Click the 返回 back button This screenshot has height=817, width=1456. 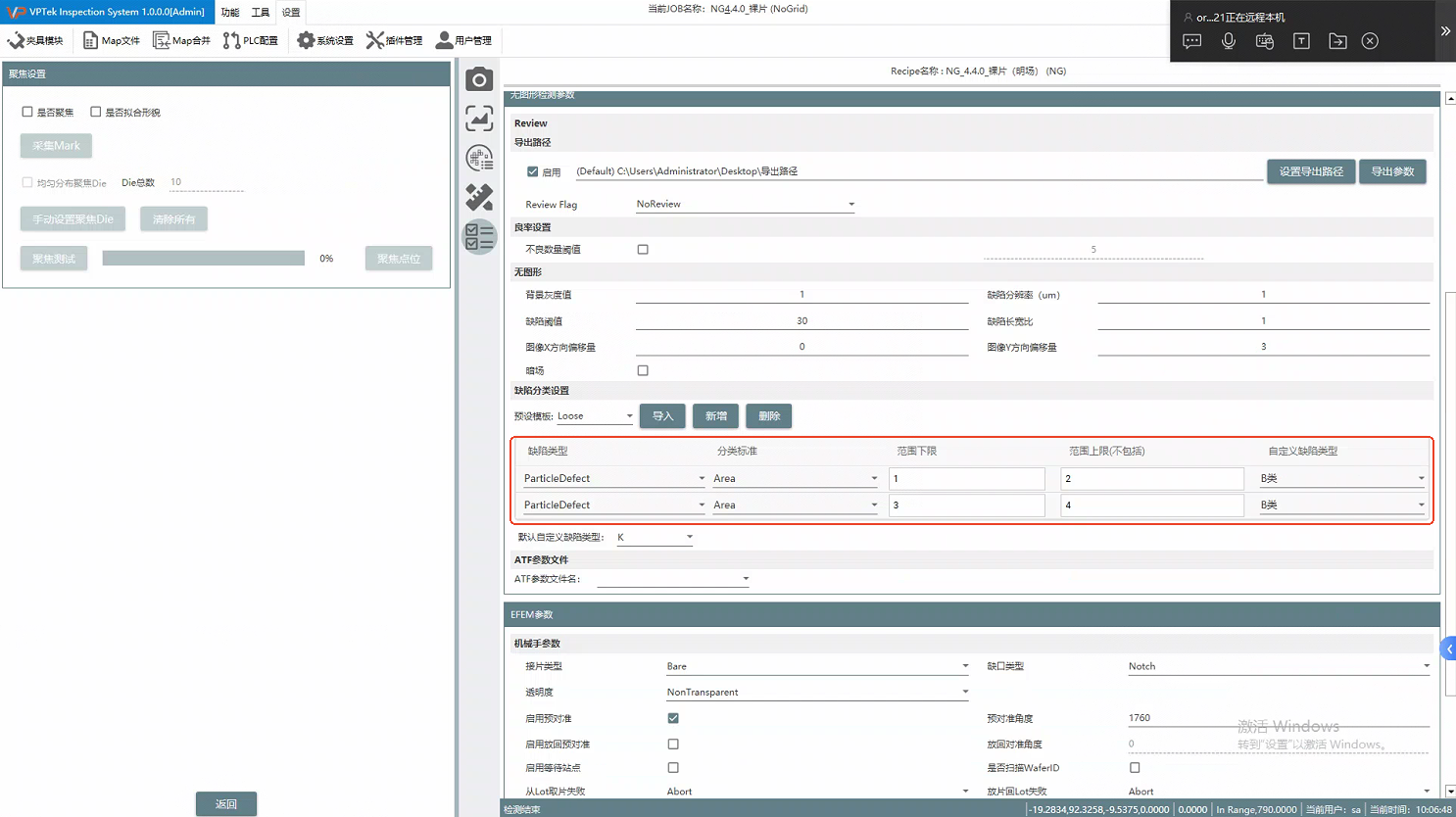click(226, 803)
